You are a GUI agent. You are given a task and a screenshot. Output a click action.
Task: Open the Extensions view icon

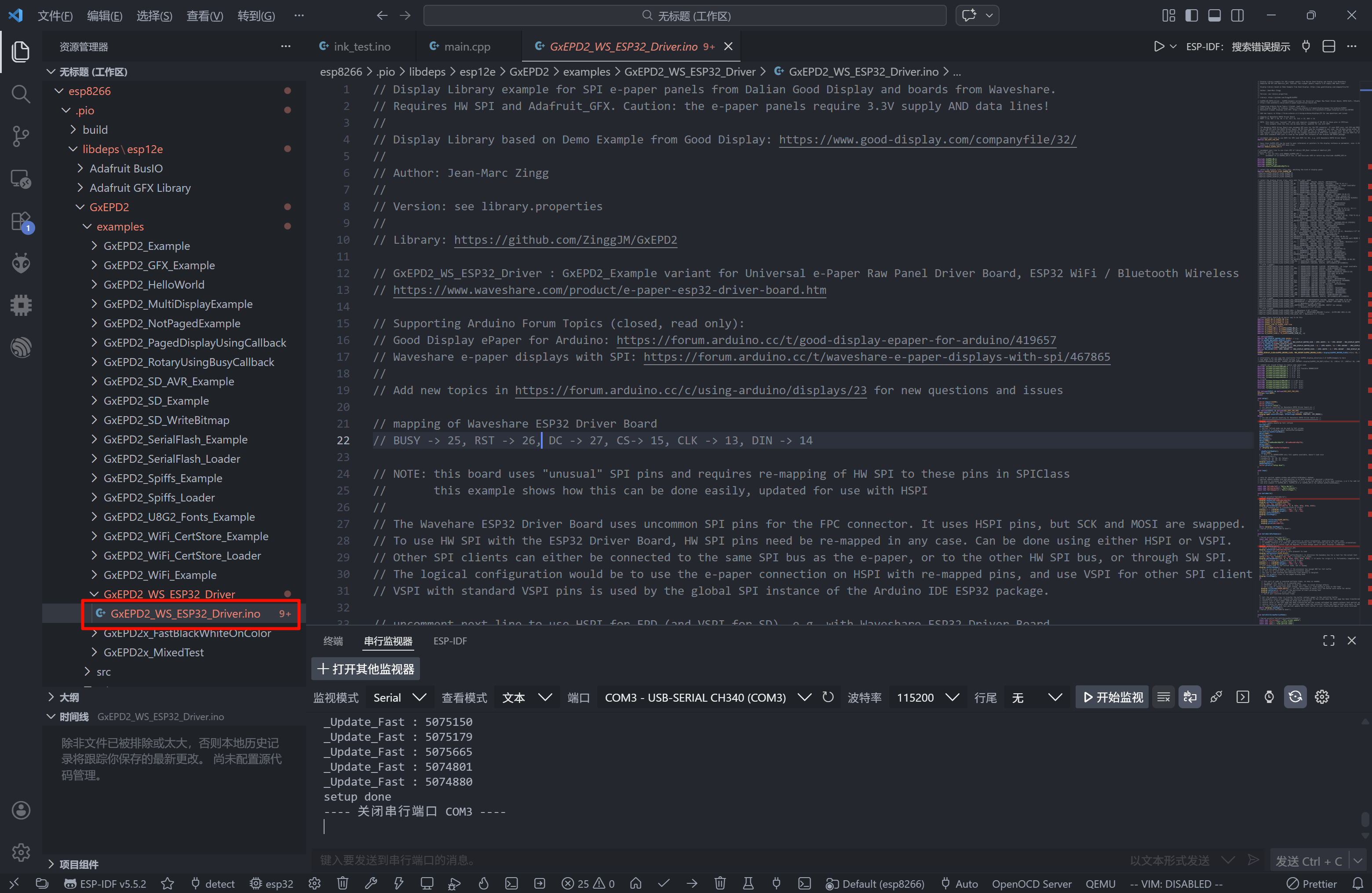click(x=21, y=221)
